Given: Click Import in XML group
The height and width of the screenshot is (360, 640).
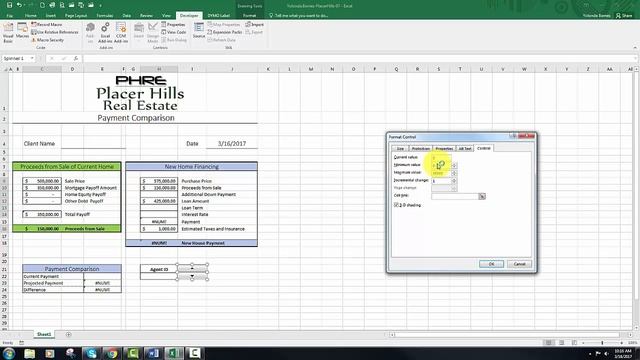Looking at the screenshot, I should pyautogui.click(x=255, y=24).
